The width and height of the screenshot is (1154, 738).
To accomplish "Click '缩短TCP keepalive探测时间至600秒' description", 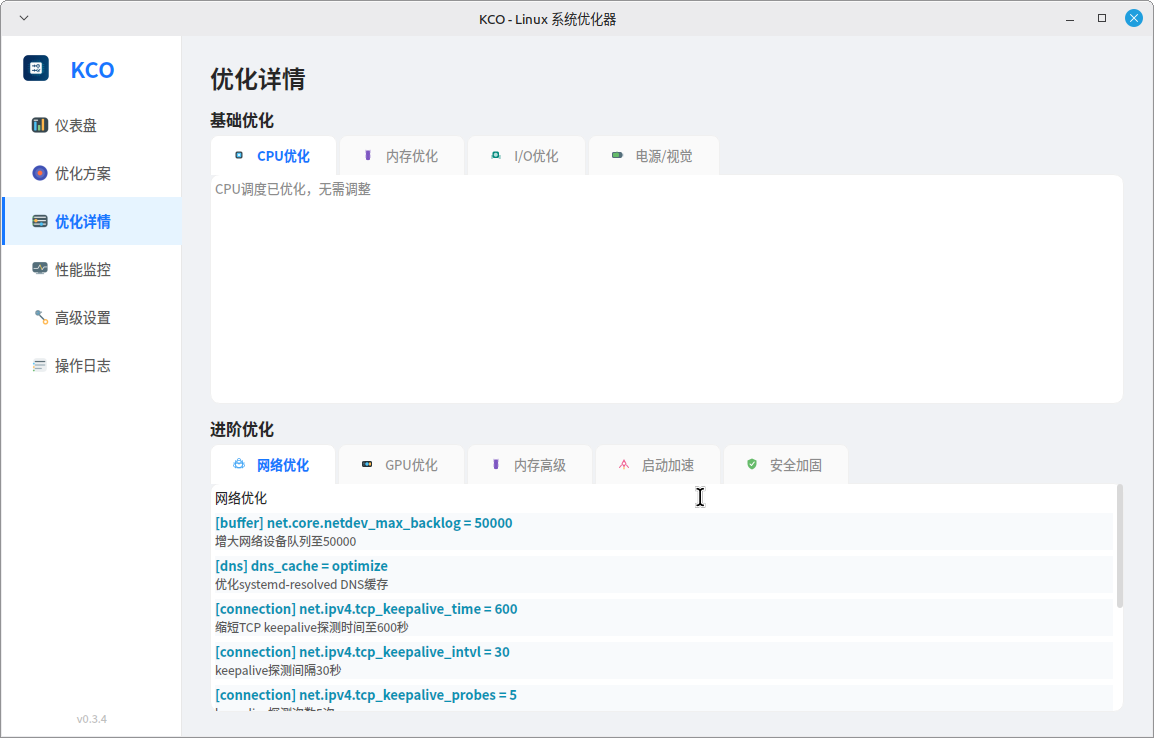I will coord(311,628).
